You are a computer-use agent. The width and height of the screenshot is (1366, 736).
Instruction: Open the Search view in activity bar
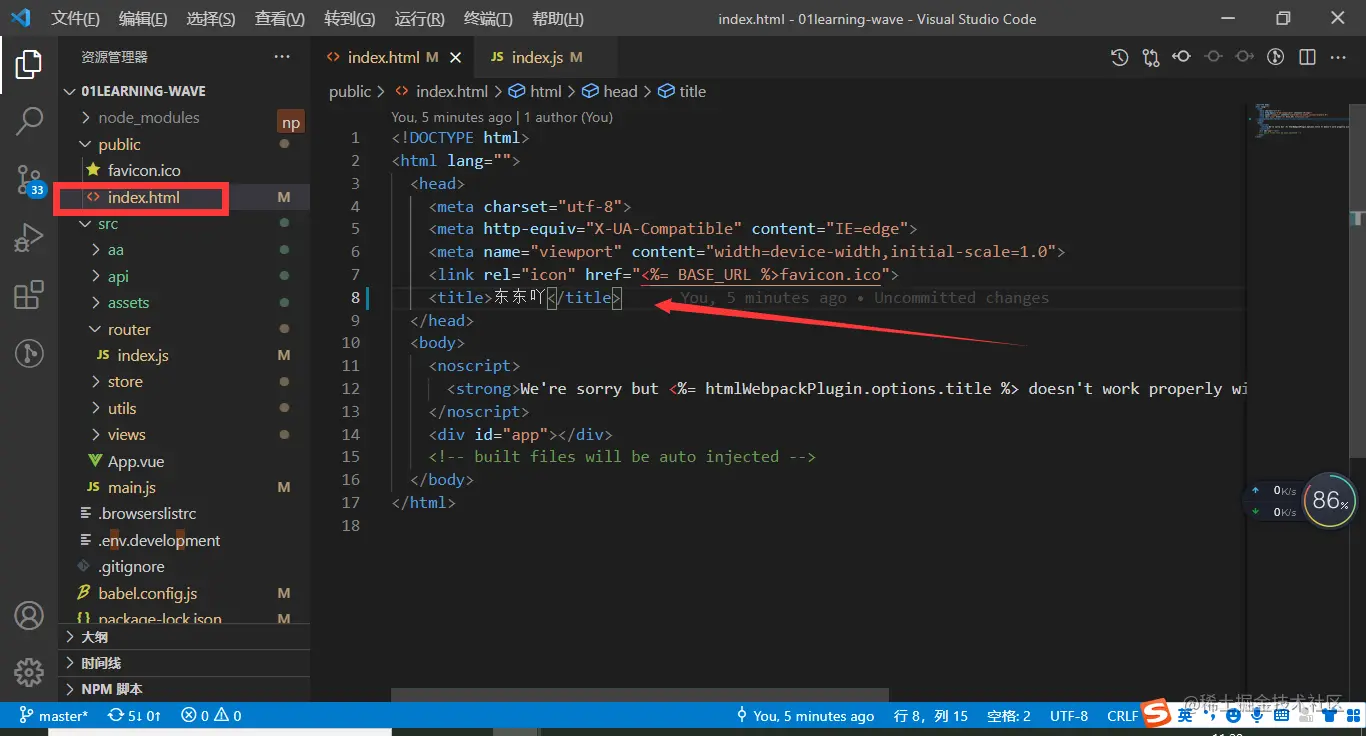[29, 122]
